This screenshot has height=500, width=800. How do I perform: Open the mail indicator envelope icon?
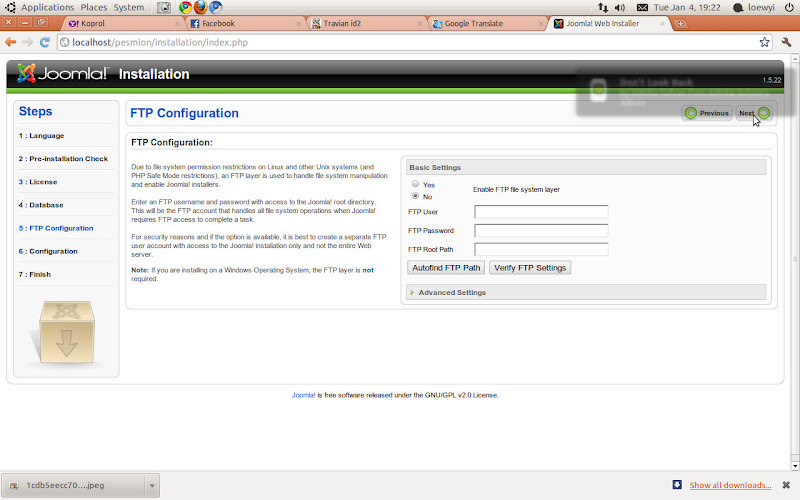642,8
